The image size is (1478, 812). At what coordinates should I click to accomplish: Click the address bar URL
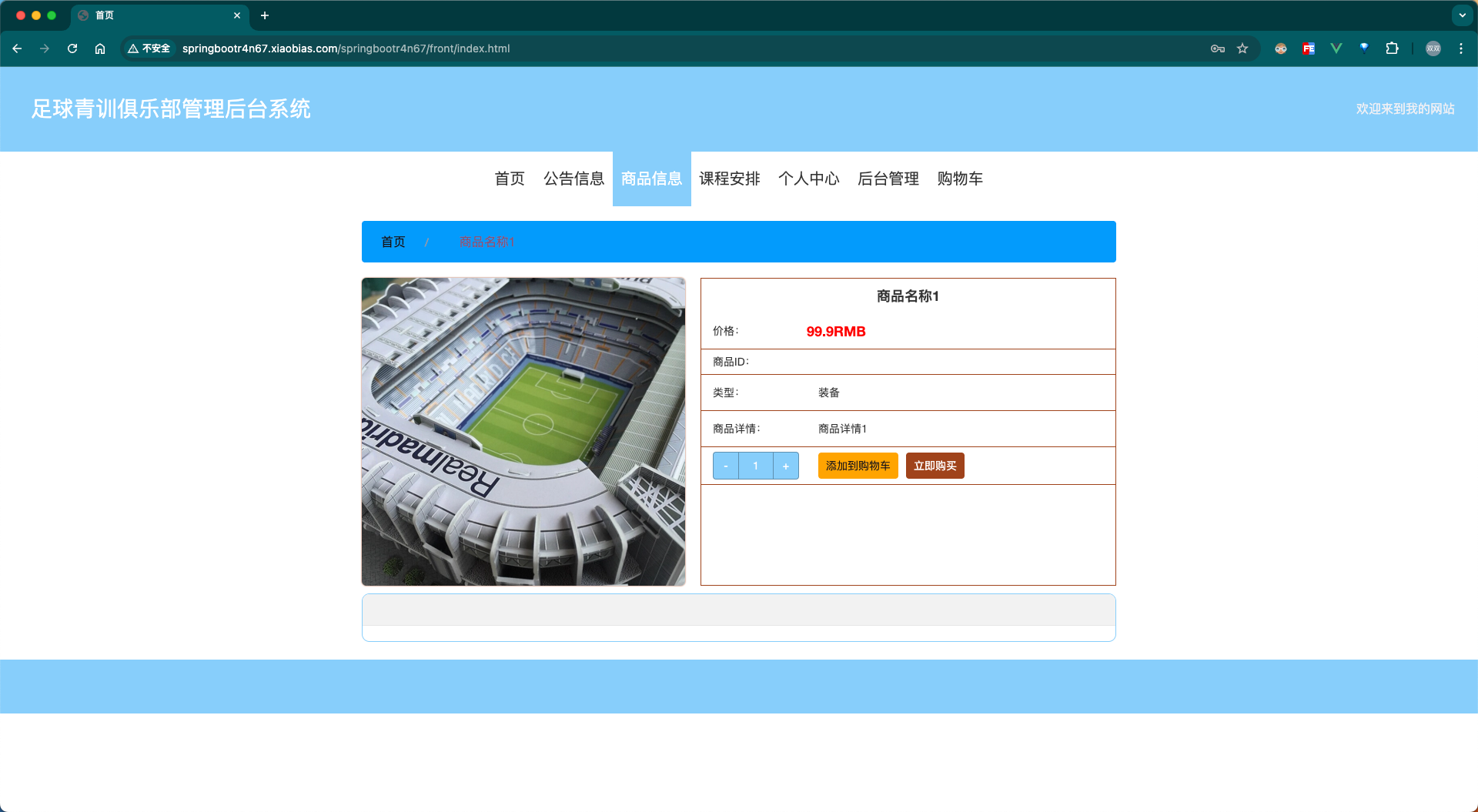(x=346, y=48)
